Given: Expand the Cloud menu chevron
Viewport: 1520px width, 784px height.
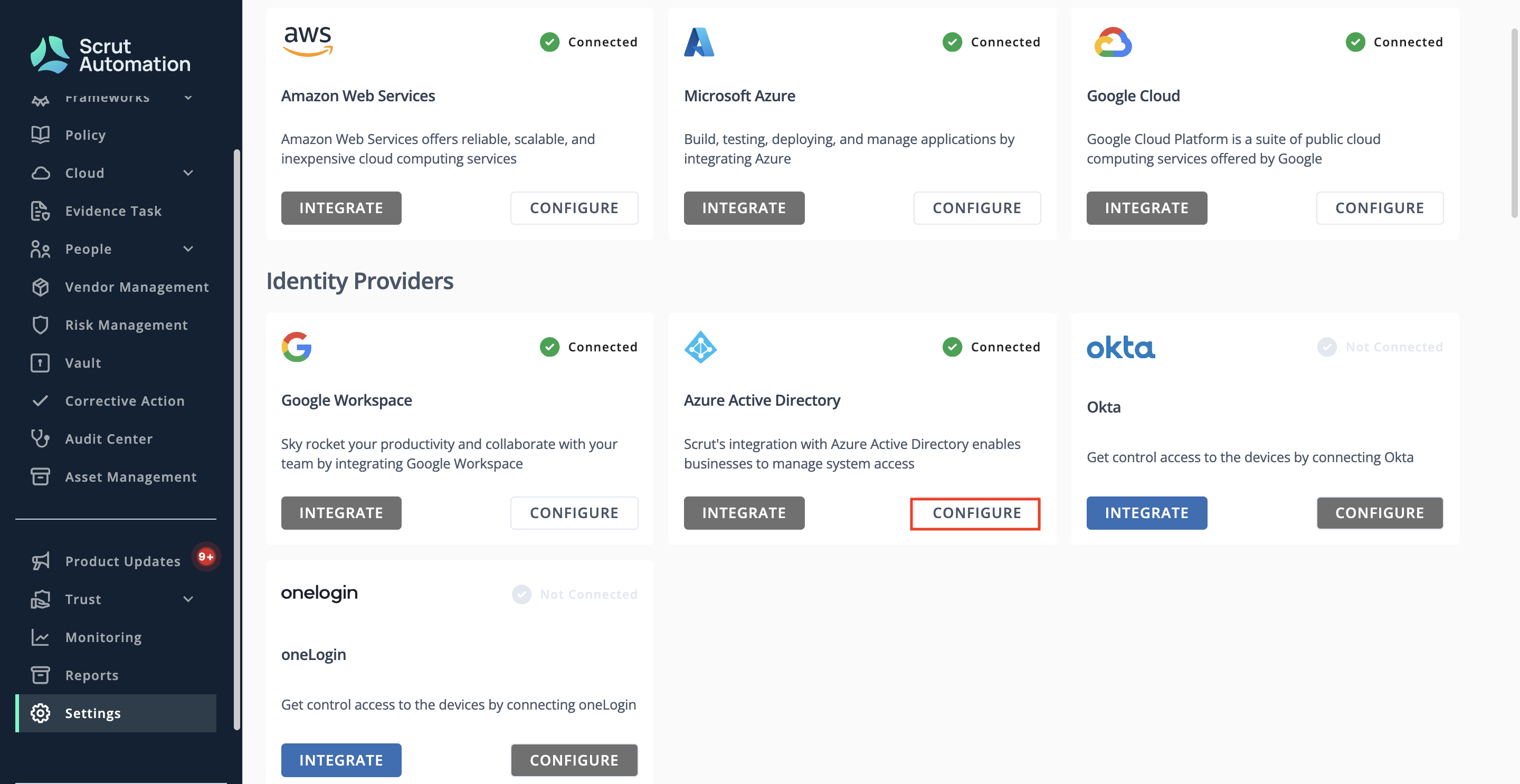Looking at the screenshot, I should (188, 173).
